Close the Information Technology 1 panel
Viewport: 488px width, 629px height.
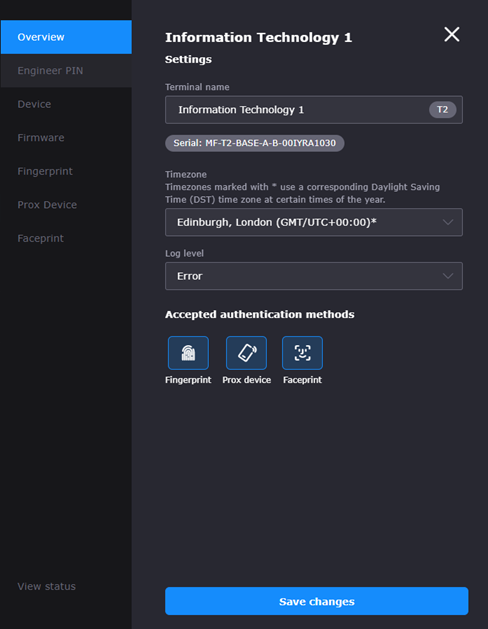point(452,34)
